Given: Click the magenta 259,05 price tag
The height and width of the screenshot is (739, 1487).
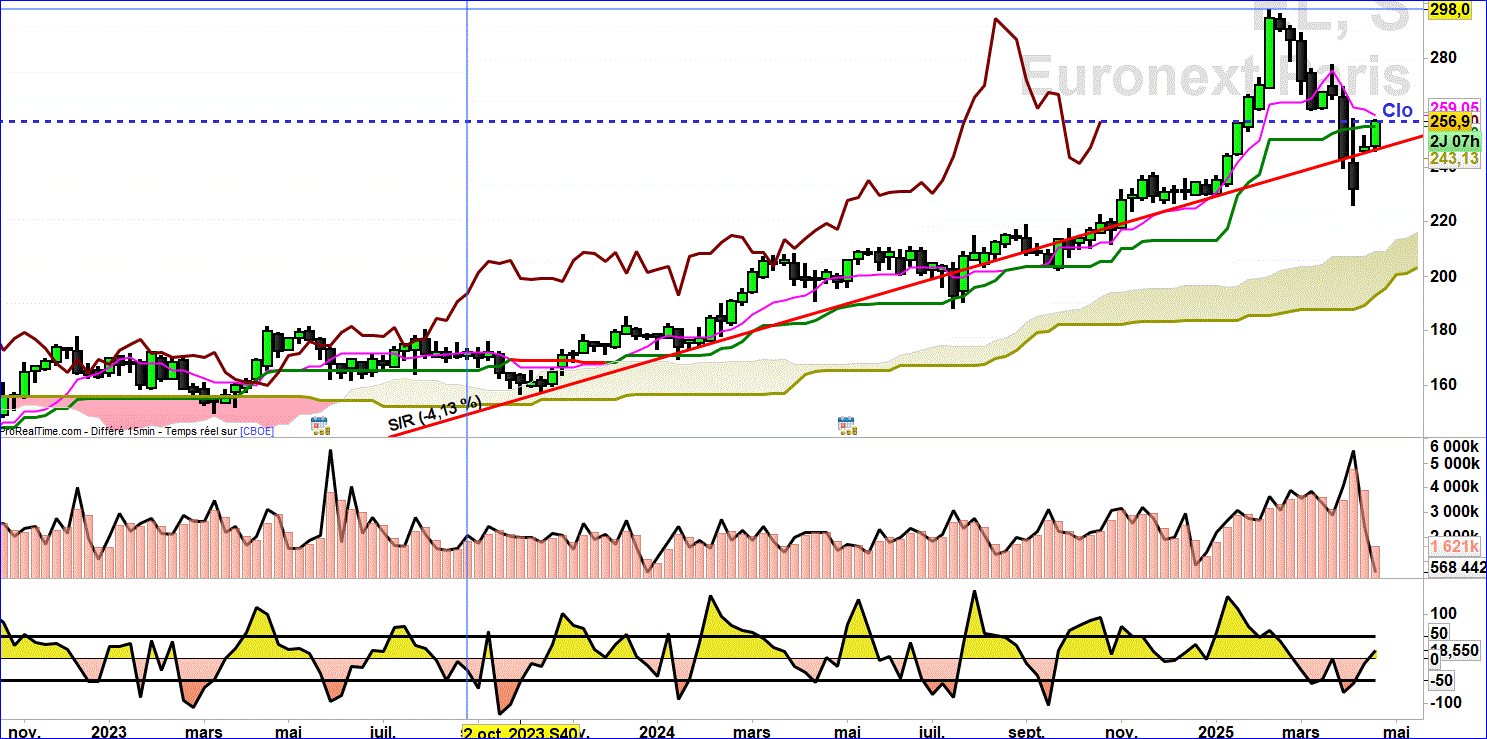Looking at the screenshot, I should coord(1455,107).
